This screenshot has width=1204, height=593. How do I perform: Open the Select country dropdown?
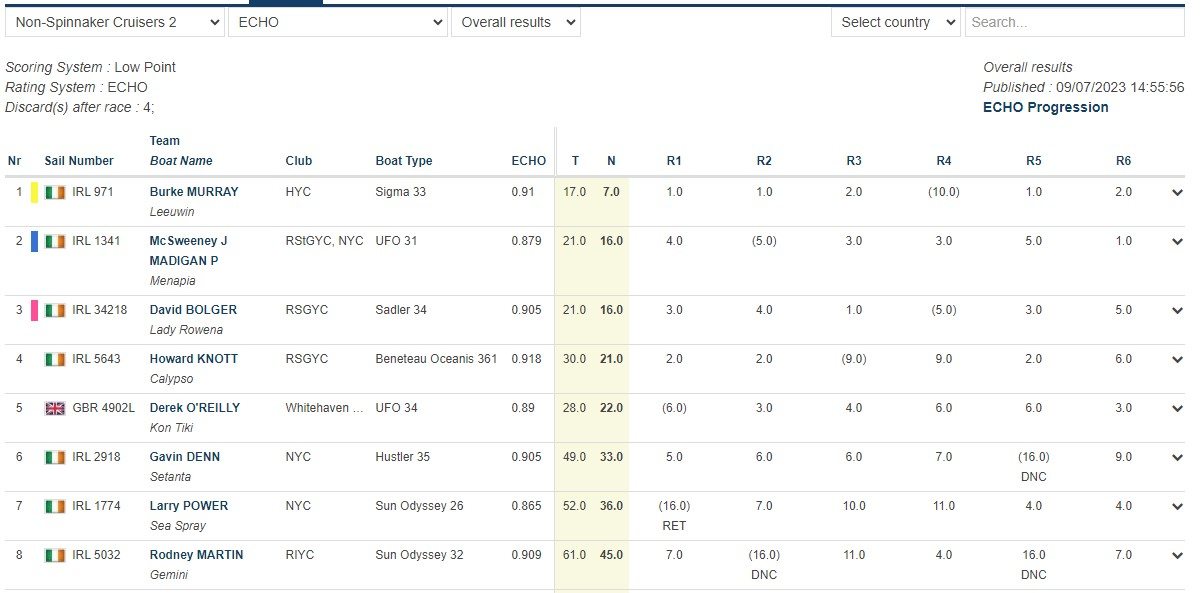[895, 22]
